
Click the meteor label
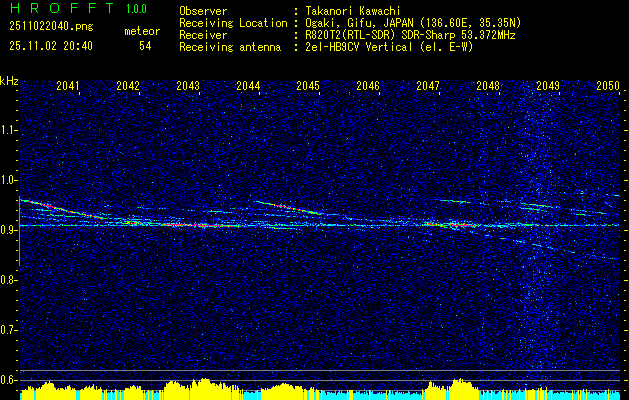(x=142, y=31)
